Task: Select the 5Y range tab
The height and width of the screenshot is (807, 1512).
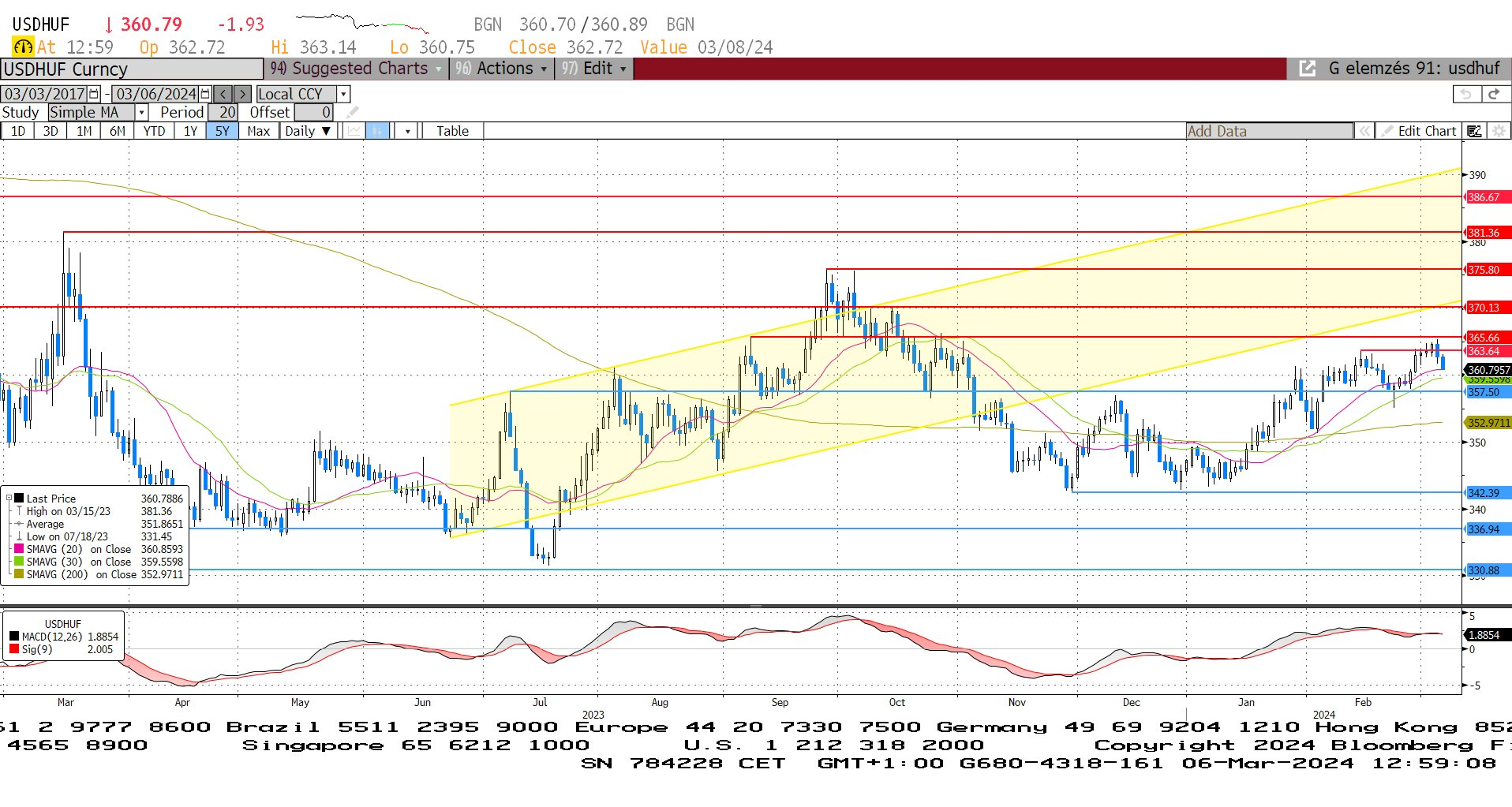Action: [x=223, y=131]
